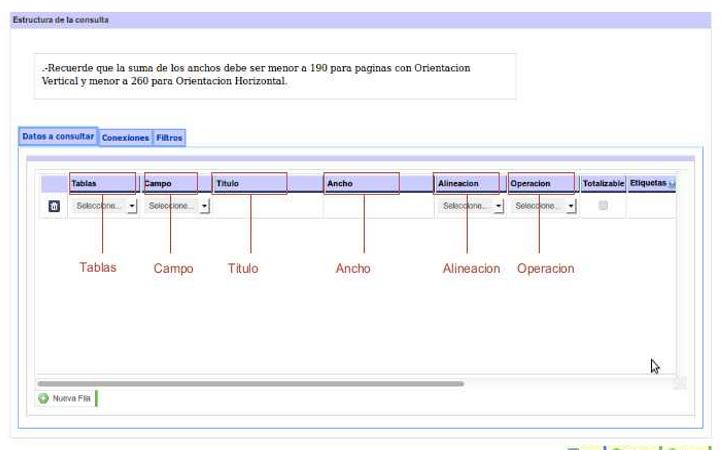Click the Ancho column header
728x450 pixels.
(x=362, y=184)
